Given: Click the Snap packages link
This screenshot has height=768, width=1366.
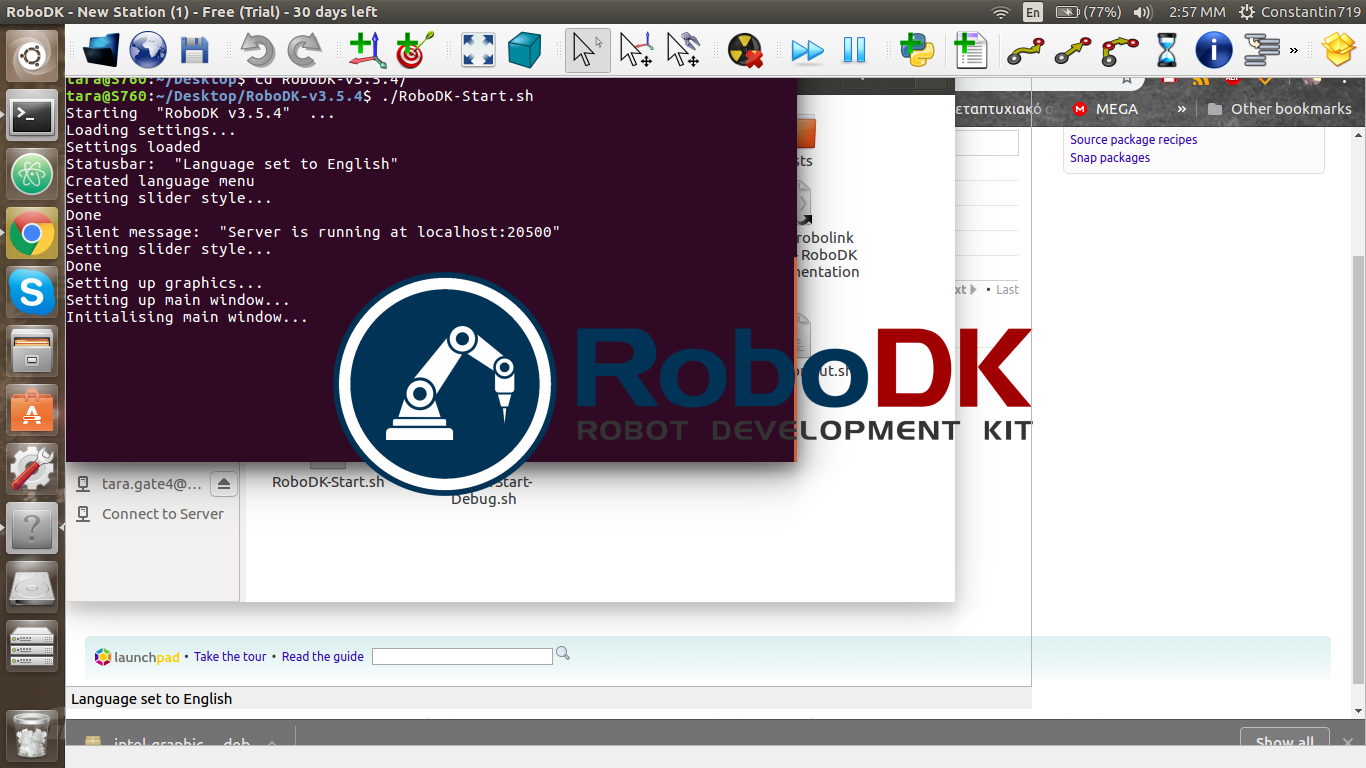Looking at the screenshot, I should (x=1110, y=158).
